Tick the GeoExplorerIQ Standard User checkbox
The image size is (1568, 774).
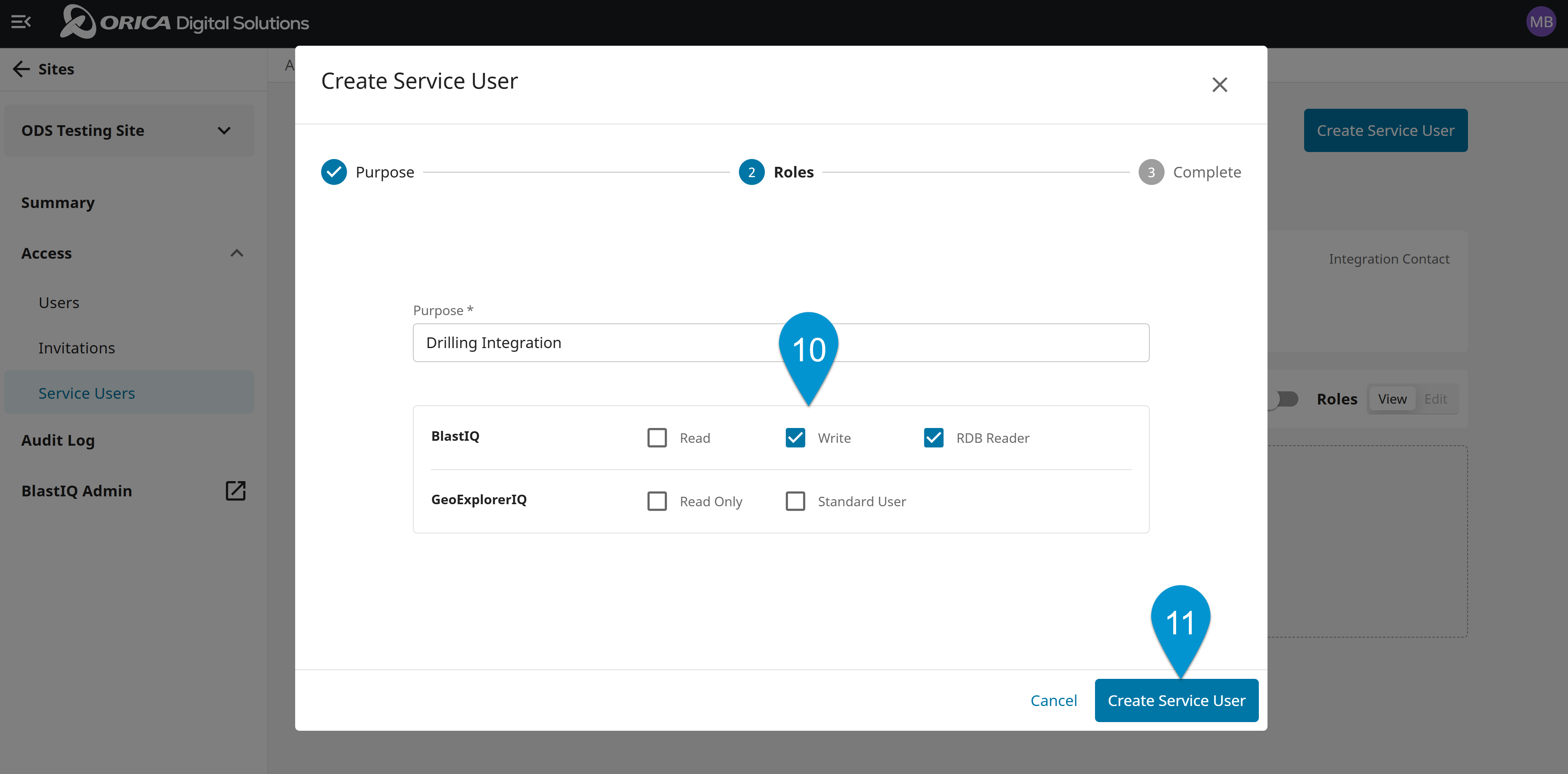point(795,501)
